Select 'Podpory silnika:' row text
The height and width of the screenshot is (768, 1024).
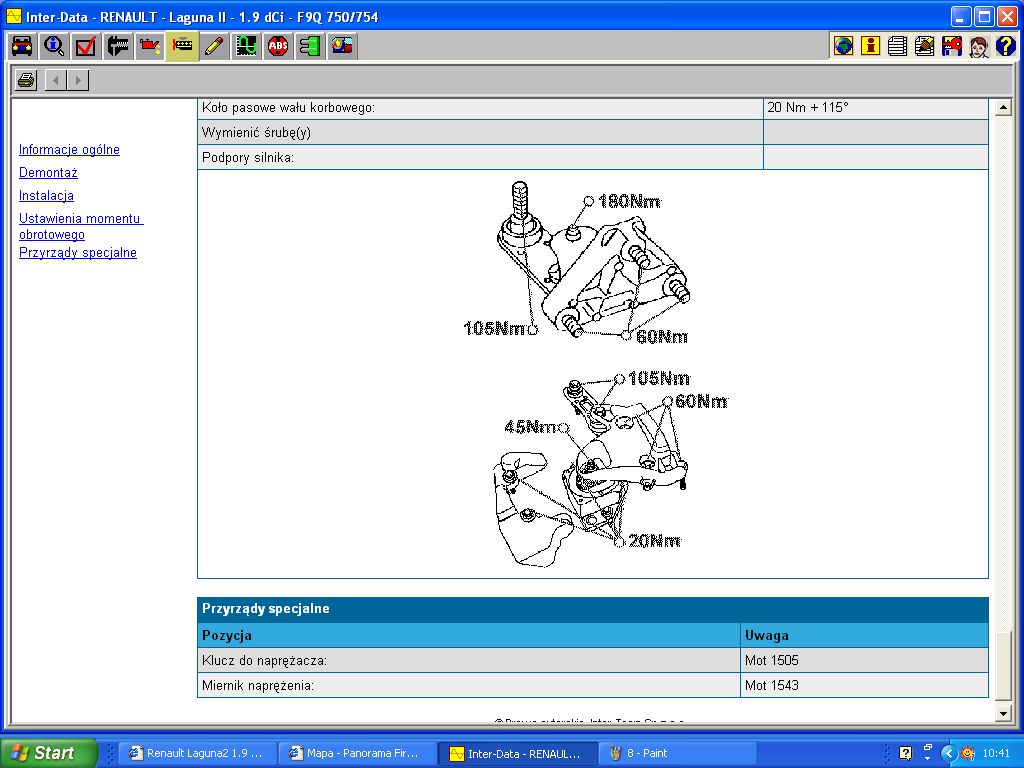248,157
